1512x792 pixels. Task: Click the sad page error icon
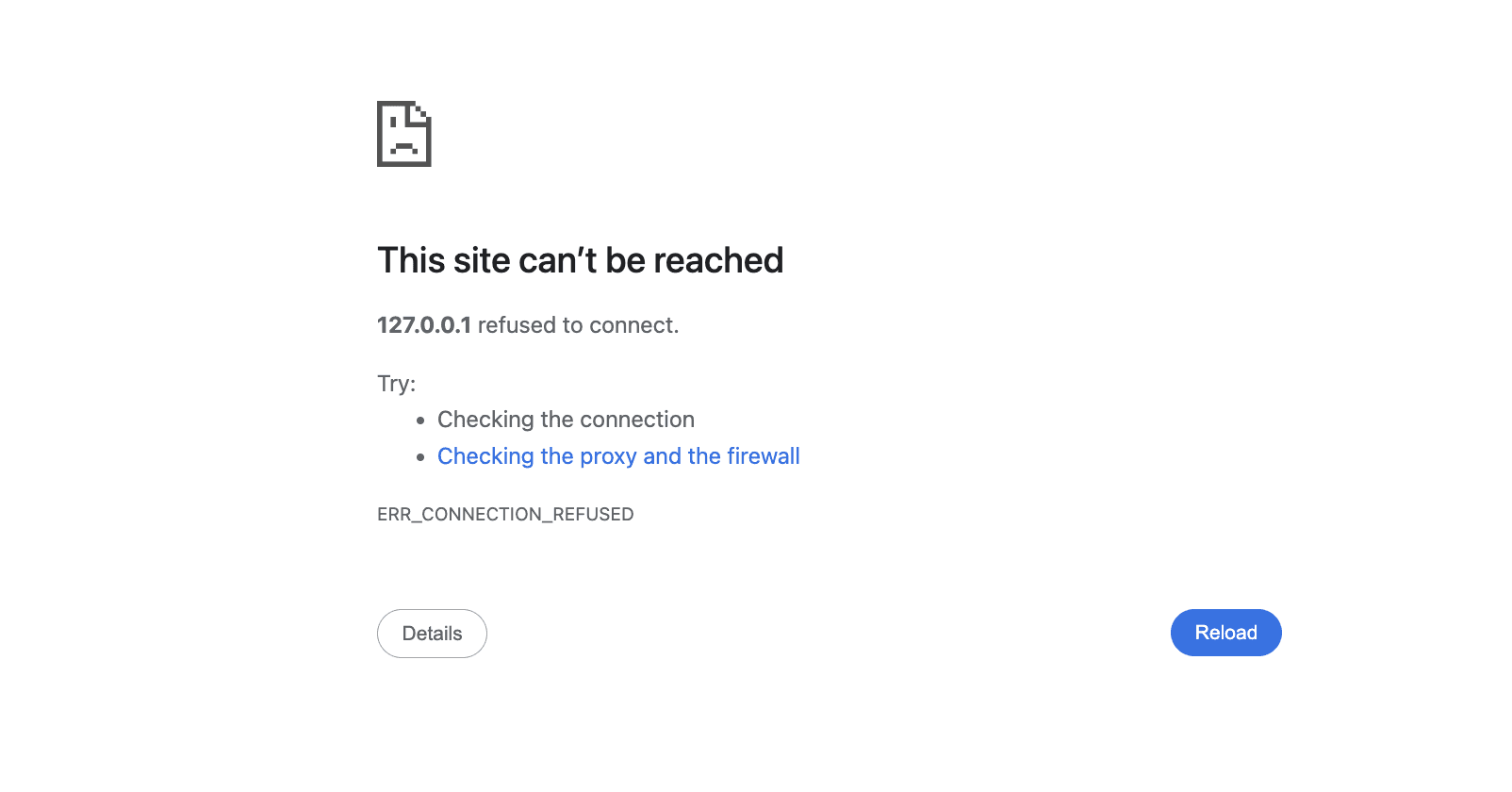(x=403, y=134)
